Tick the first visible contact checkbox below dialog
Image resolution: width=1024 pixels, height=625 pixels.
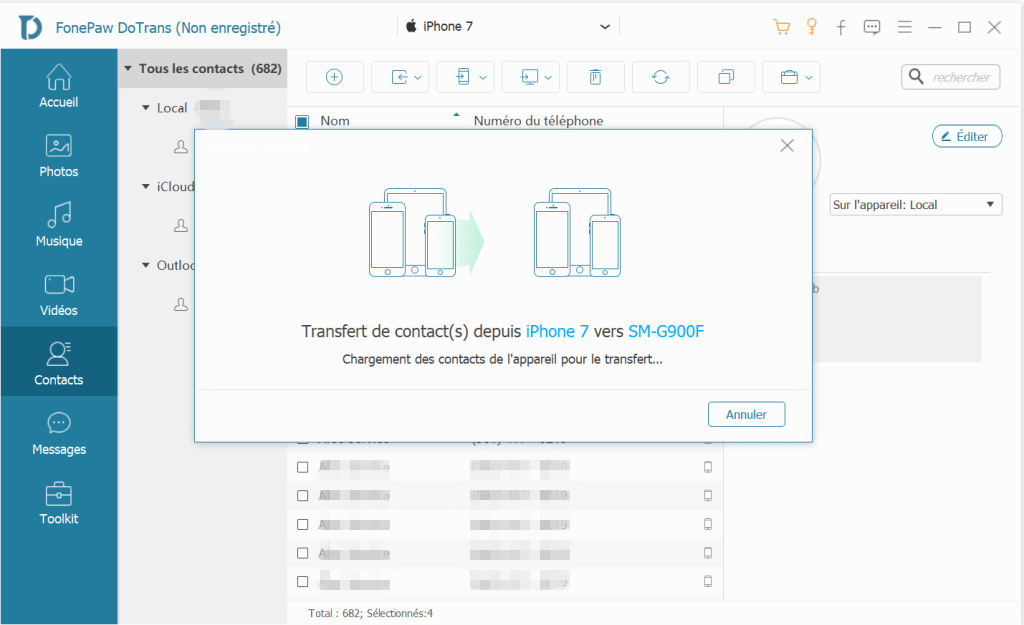click(x=302, y=467)
